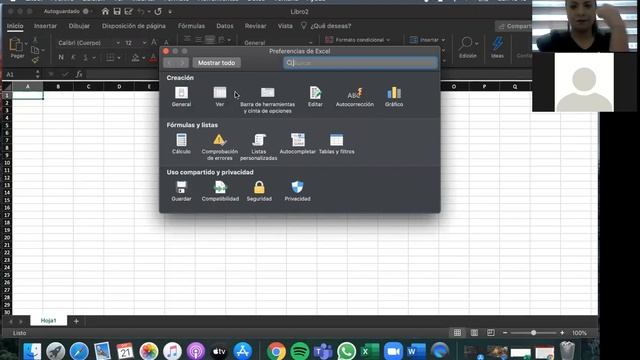The height and width of the screenshot is (360, 640).
Task: Open the Edición dropdown
Action: click(468, 47)
